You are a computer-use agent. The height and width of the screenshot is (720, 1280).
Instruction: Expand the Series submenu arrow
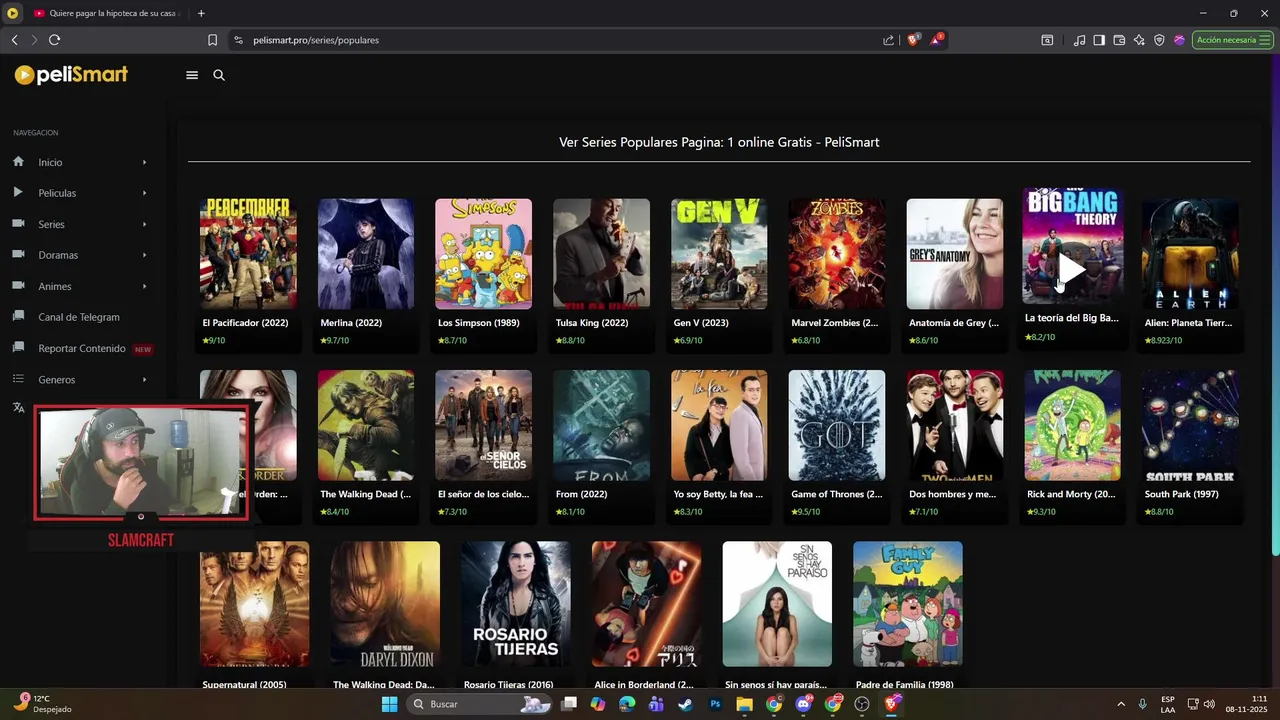pos(144,224)
